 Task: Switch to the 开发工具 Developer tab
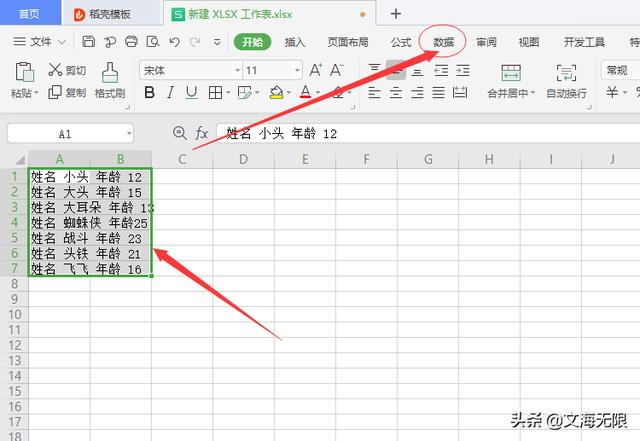(584, 42)
